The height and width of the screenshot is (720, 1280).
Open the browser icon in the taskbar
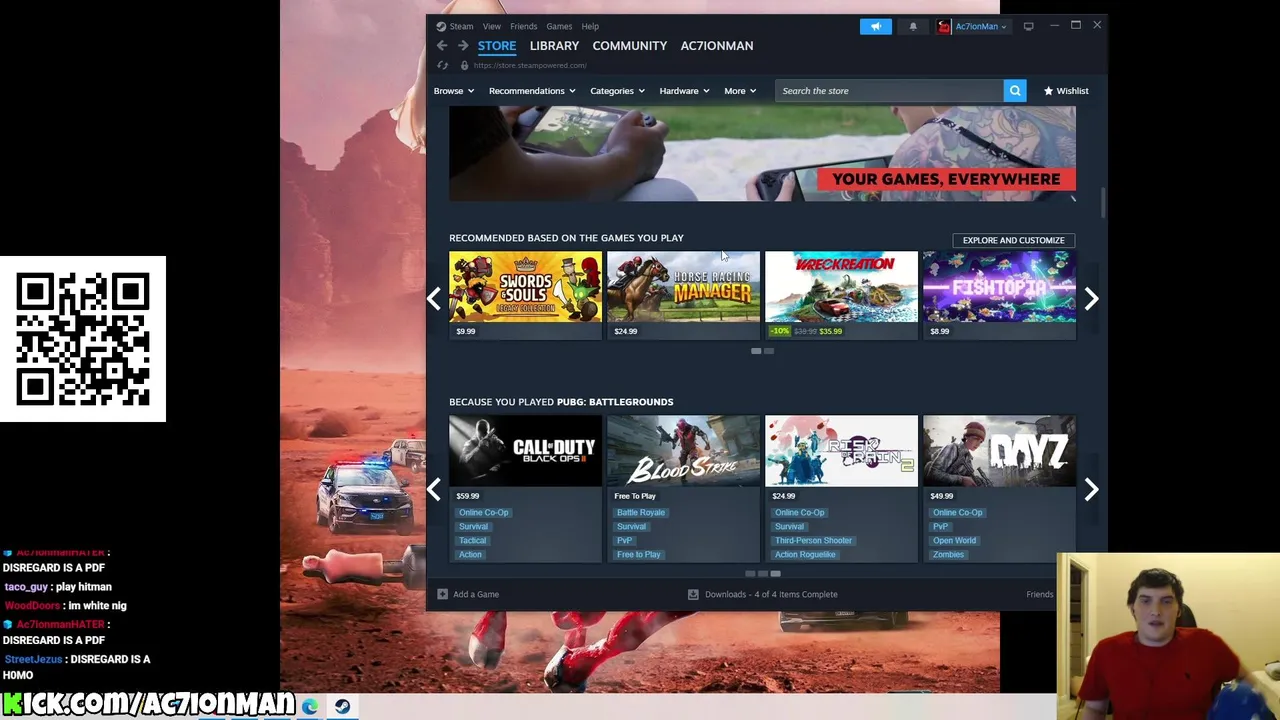pos(310,707)
